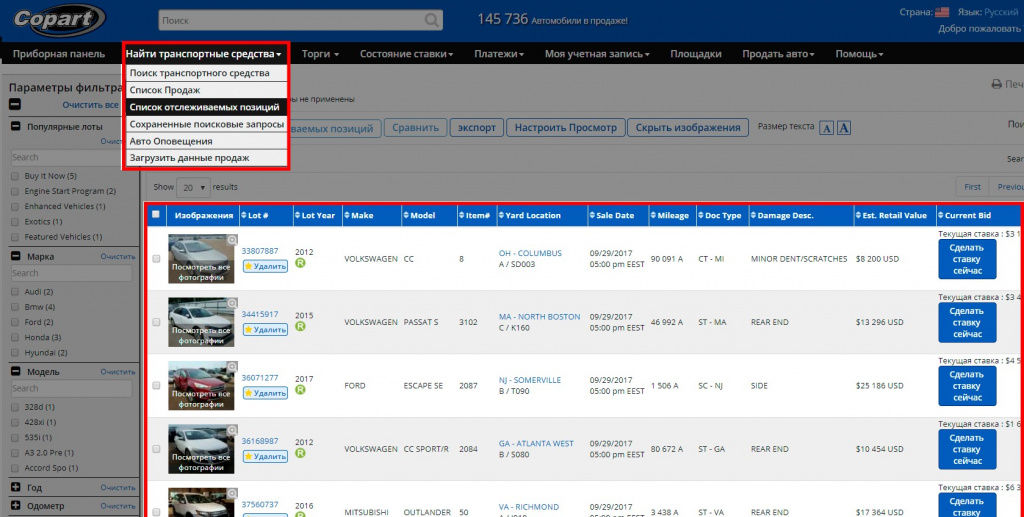1024x517 pixels.
Task: Click the US country flag icon
Action: [x=942, y=12]
